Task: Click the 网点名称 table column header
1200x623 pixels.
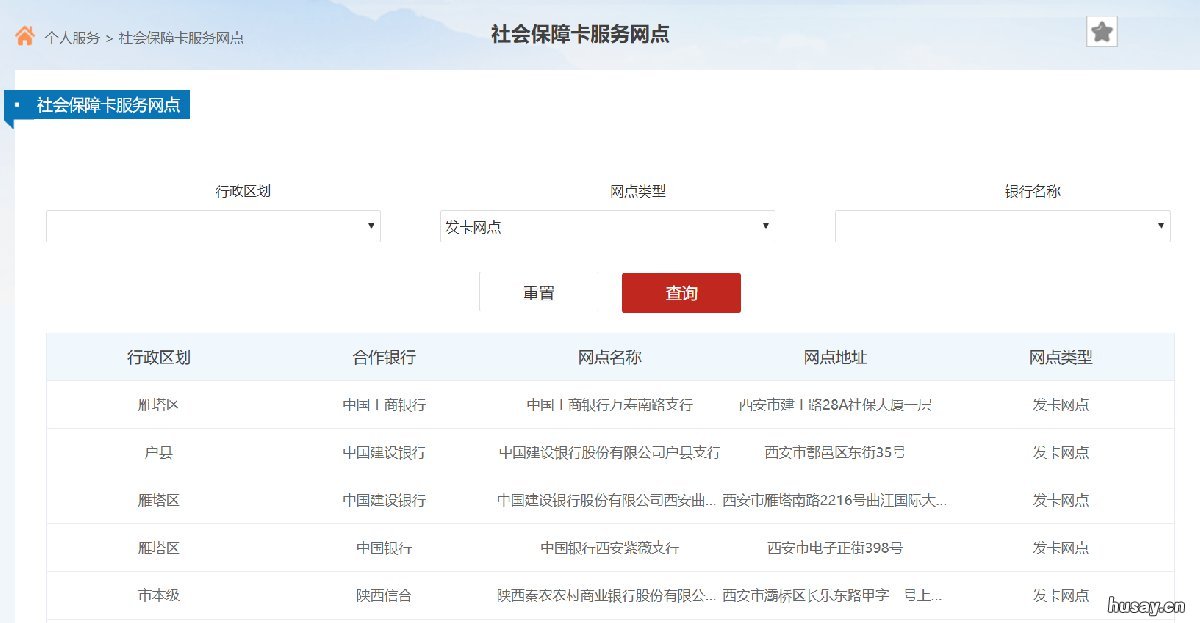Action: [611, 357]
